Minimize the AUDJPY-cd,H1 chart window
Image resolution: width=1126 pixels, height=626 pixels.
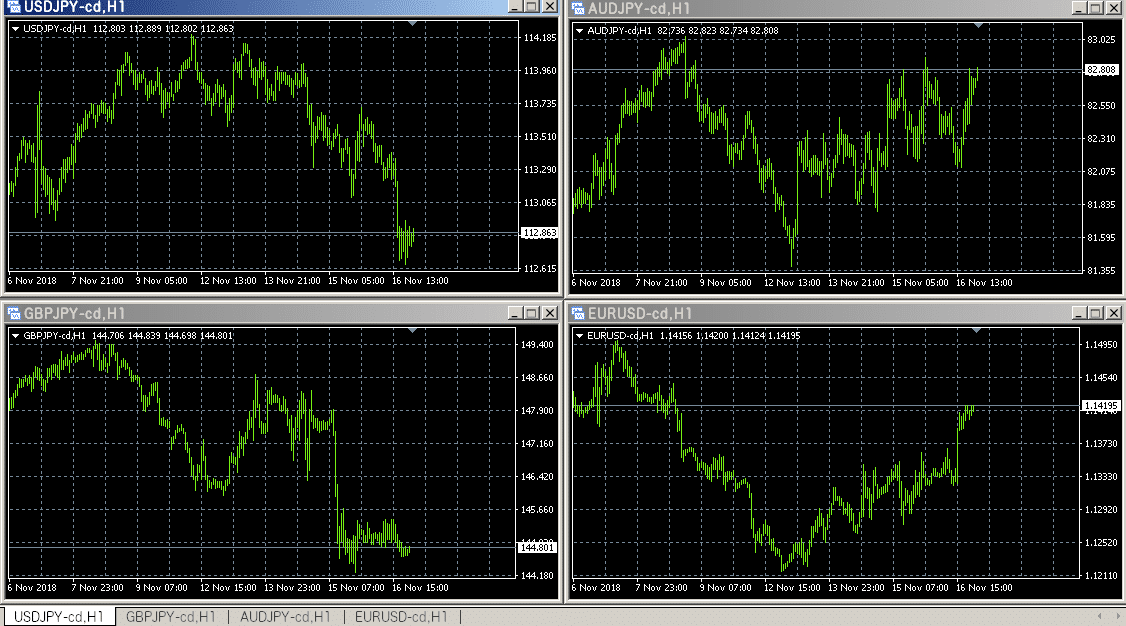pyautogui.click(x=1079, y=8)
